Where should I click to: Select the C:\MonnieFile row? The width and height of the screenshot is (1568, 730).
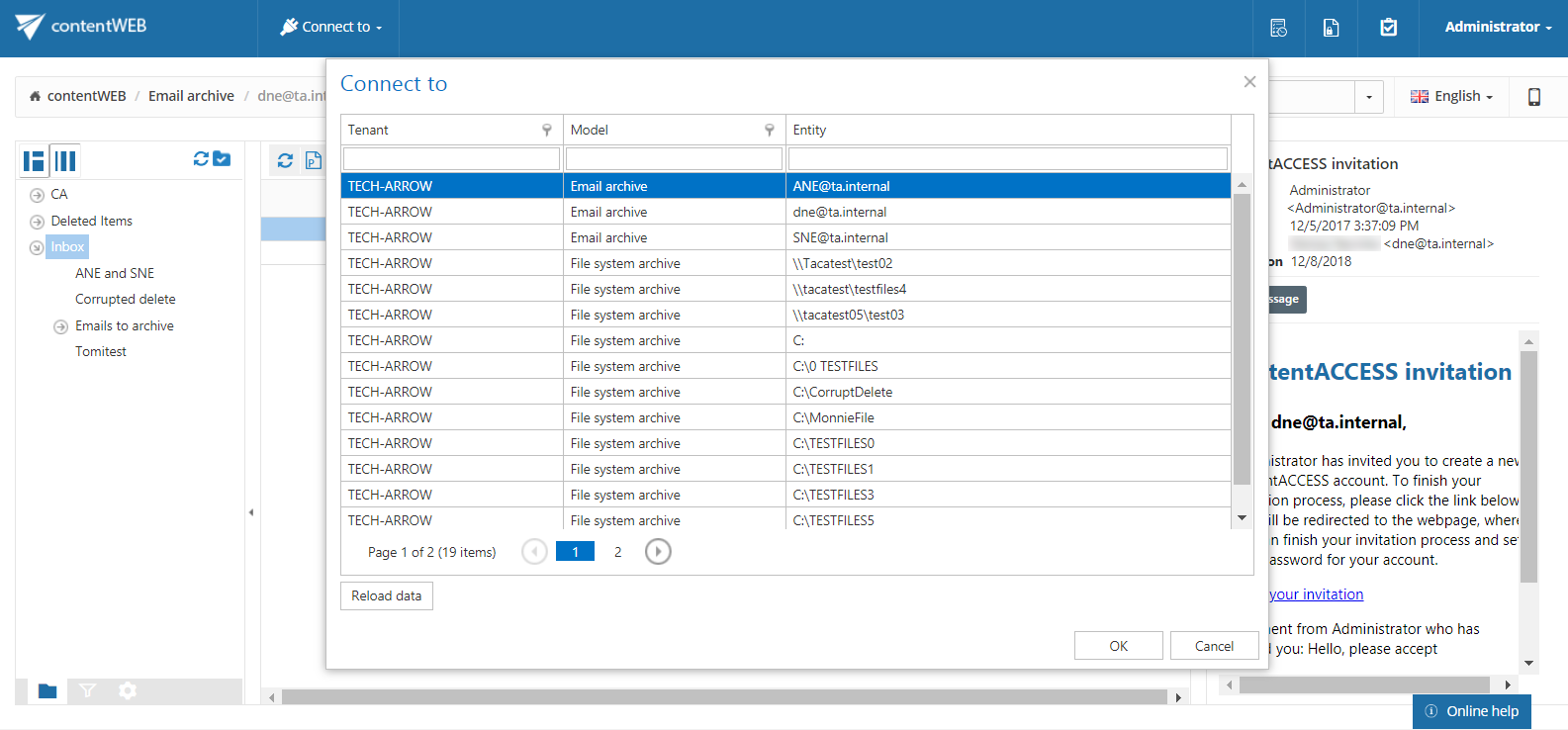pos(786,417)
